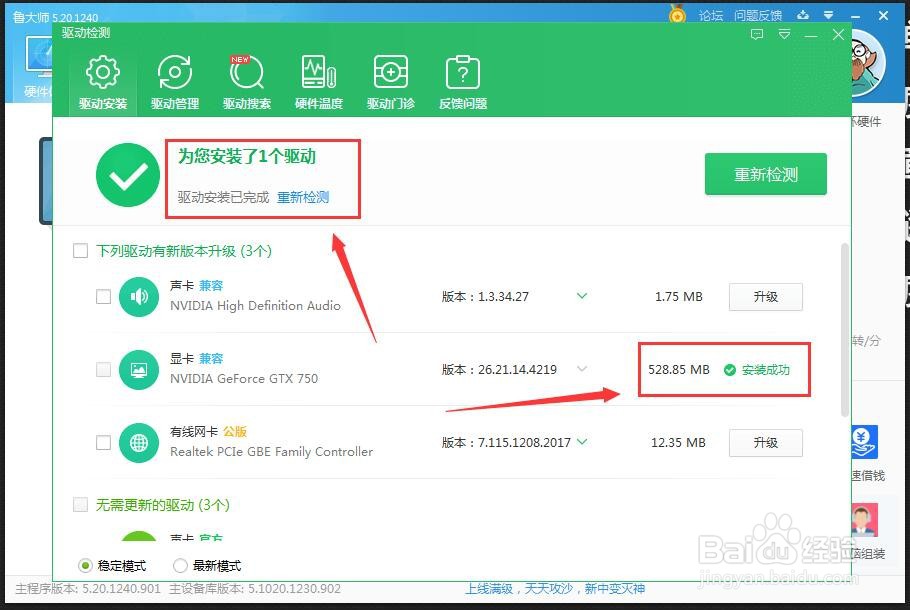Viewport: 910px width, 610px height.
Task: Click 主程序版本 text in status bar
Action: (x=88, y=589)
